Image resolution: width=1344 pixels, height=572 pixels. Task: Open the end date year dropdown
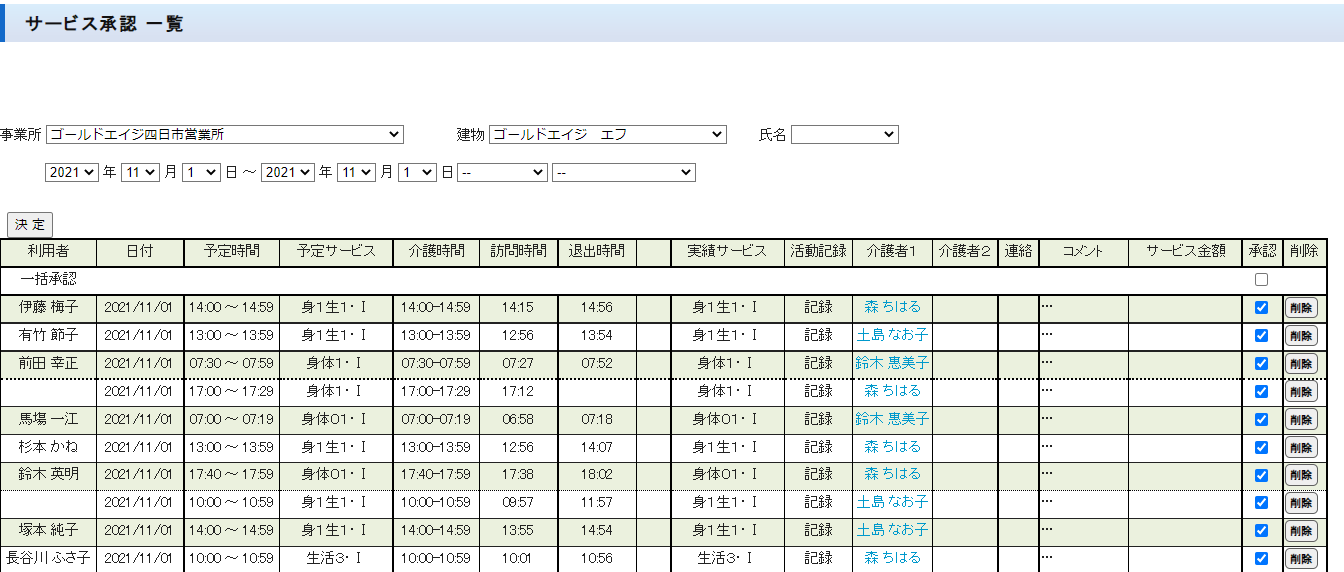point(287,172)
